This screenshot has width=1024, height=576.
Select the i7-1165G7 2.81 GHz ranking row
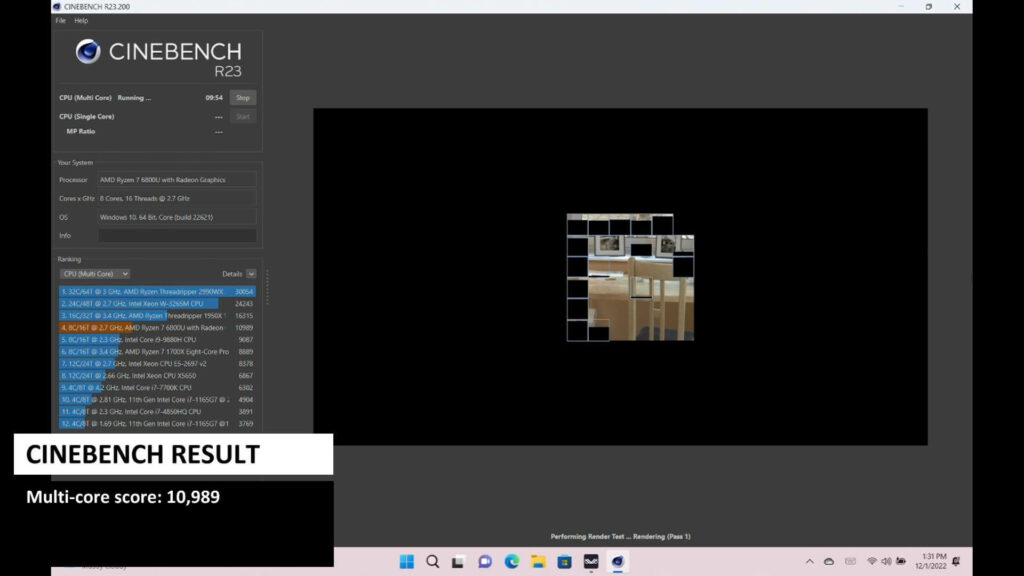click(x=157, y=399)
